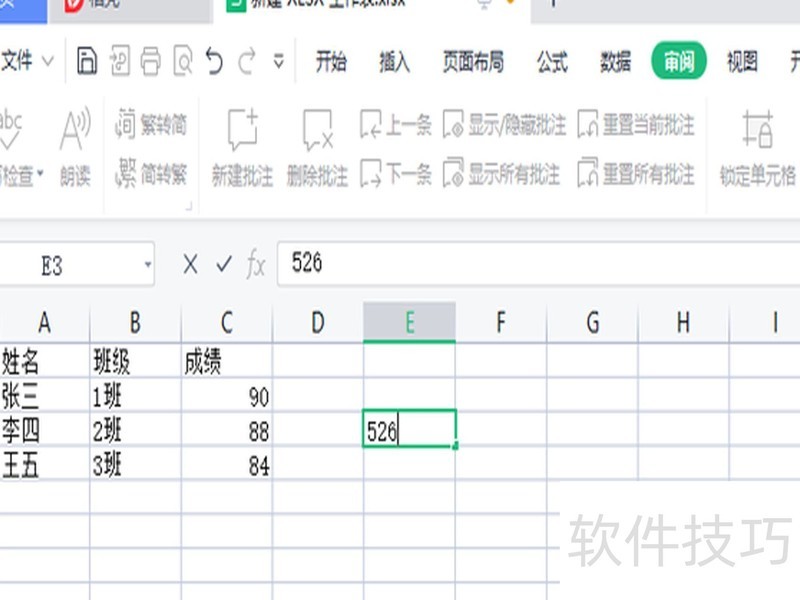Open the insert function fx button
Screen dimensions: 800x600
click(x=256, y=265)
